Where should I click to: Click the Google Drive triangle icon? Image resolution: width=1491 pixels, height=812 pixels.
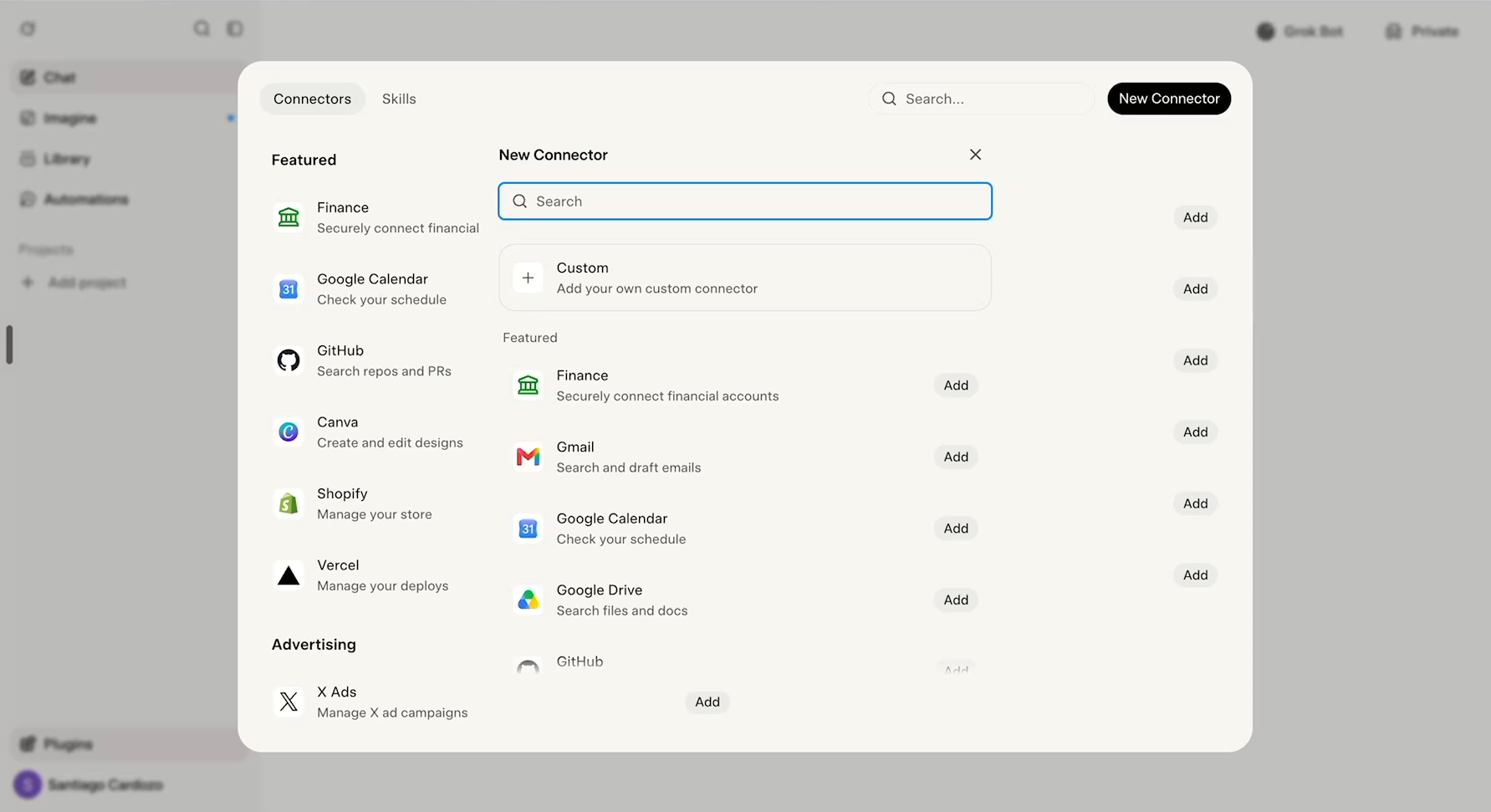tap(528, 600)
